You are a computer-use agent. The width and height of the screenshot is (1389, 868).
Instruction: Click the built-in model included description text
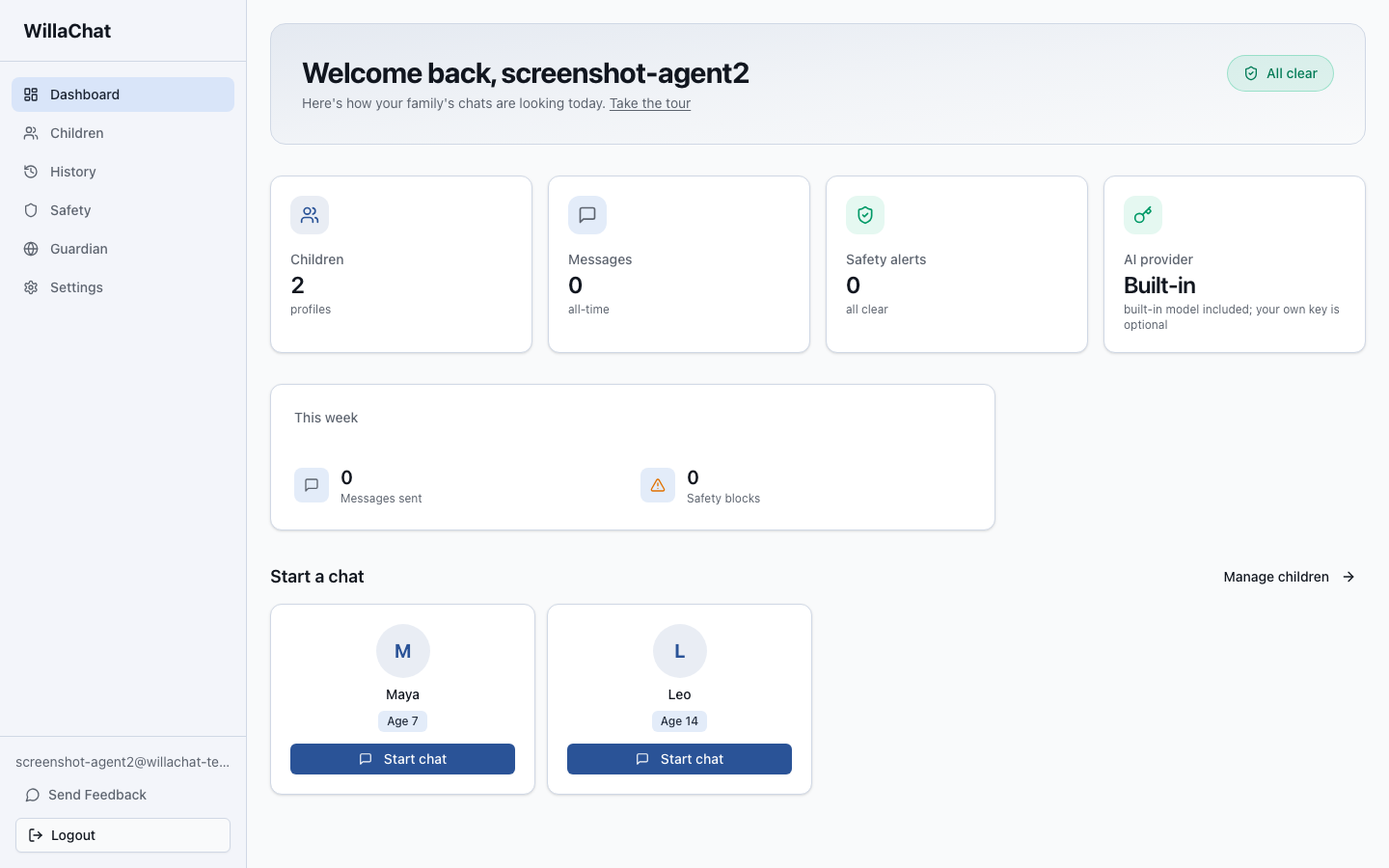(1232, 317)
